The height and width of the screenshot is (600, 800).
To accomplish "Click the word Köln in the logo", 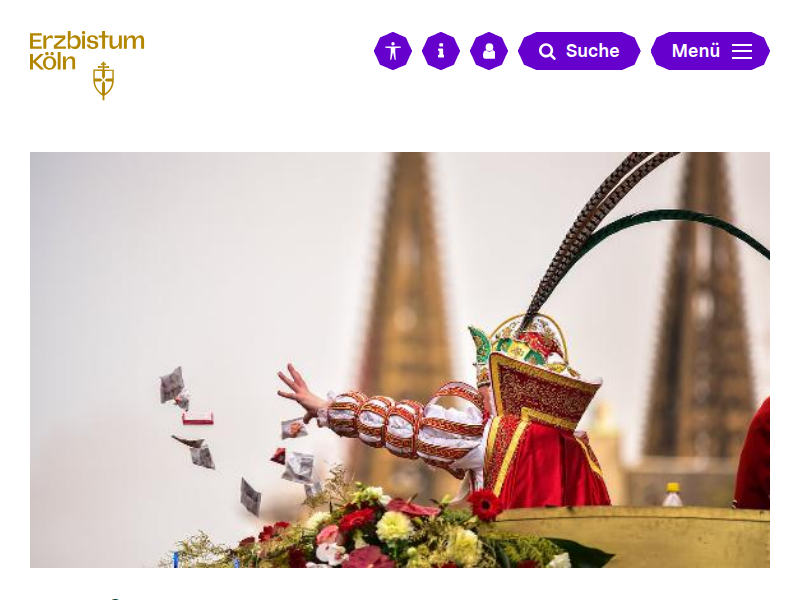I will click(x=53, y=62).
